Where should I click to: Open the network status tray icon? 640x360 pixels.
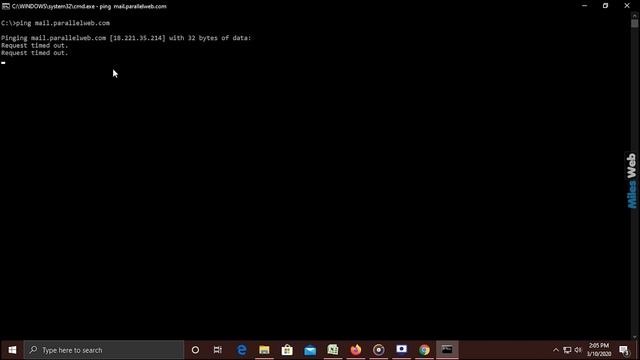pos(567,350)
